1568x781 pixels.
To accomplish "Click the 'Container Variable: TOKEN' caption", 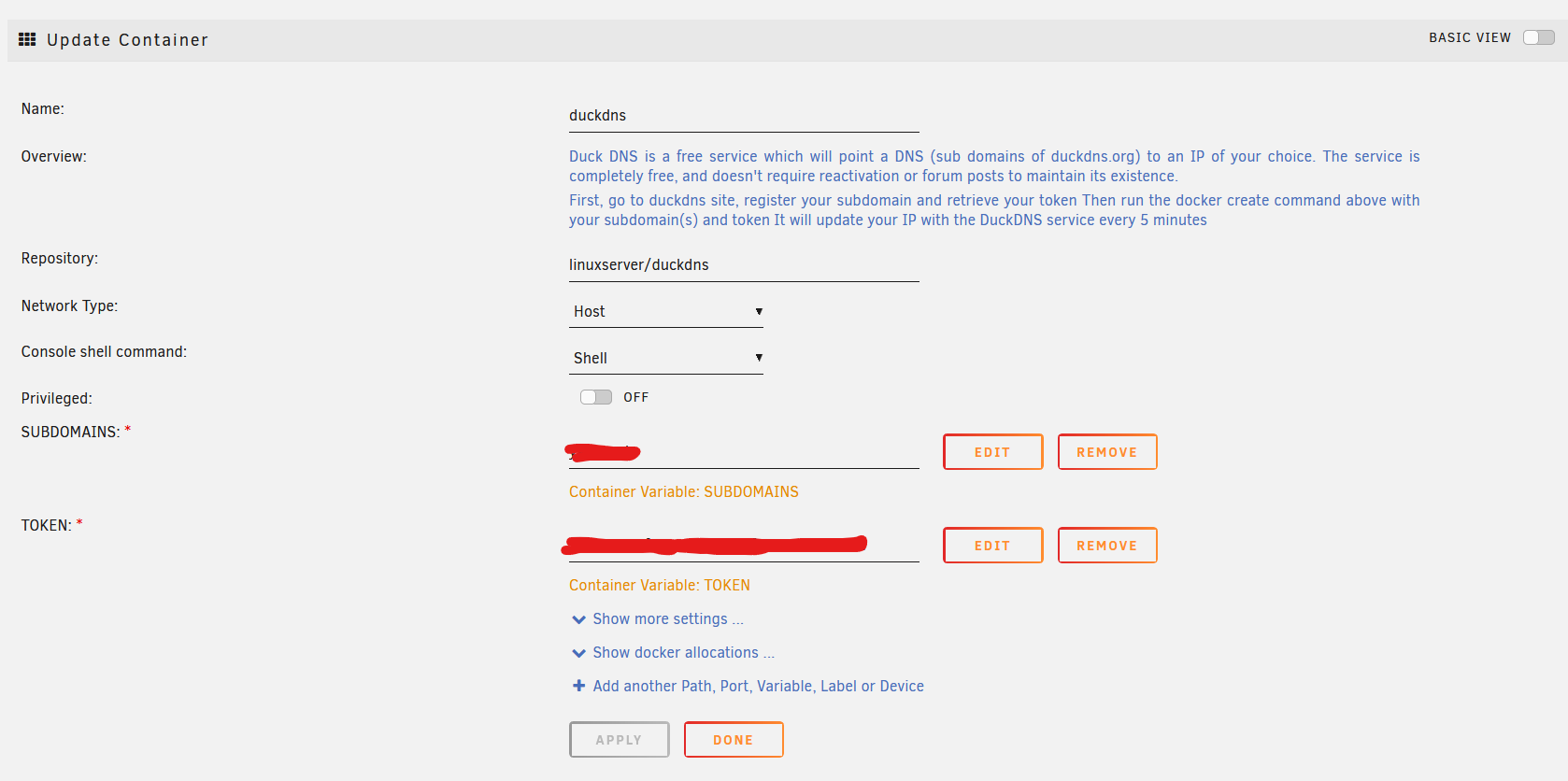I will (x=660, y=585).
